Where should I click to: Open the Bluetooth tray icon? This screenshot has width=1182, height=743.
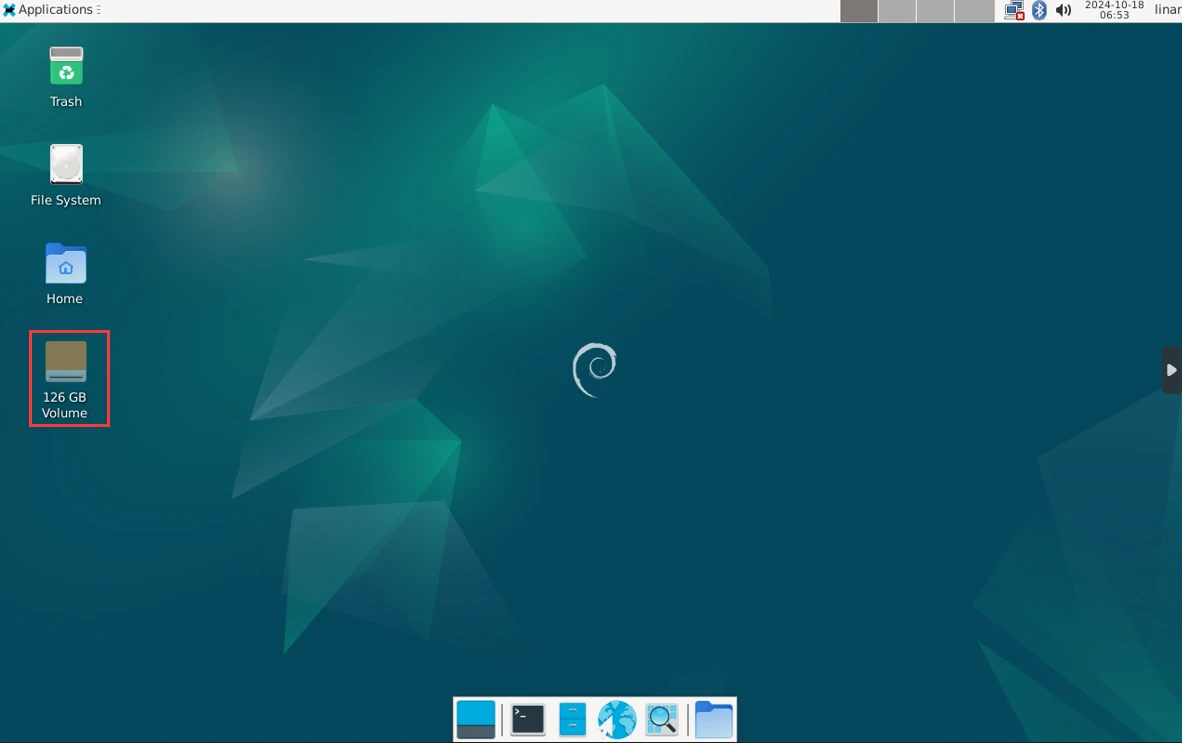coord(1040,11)
